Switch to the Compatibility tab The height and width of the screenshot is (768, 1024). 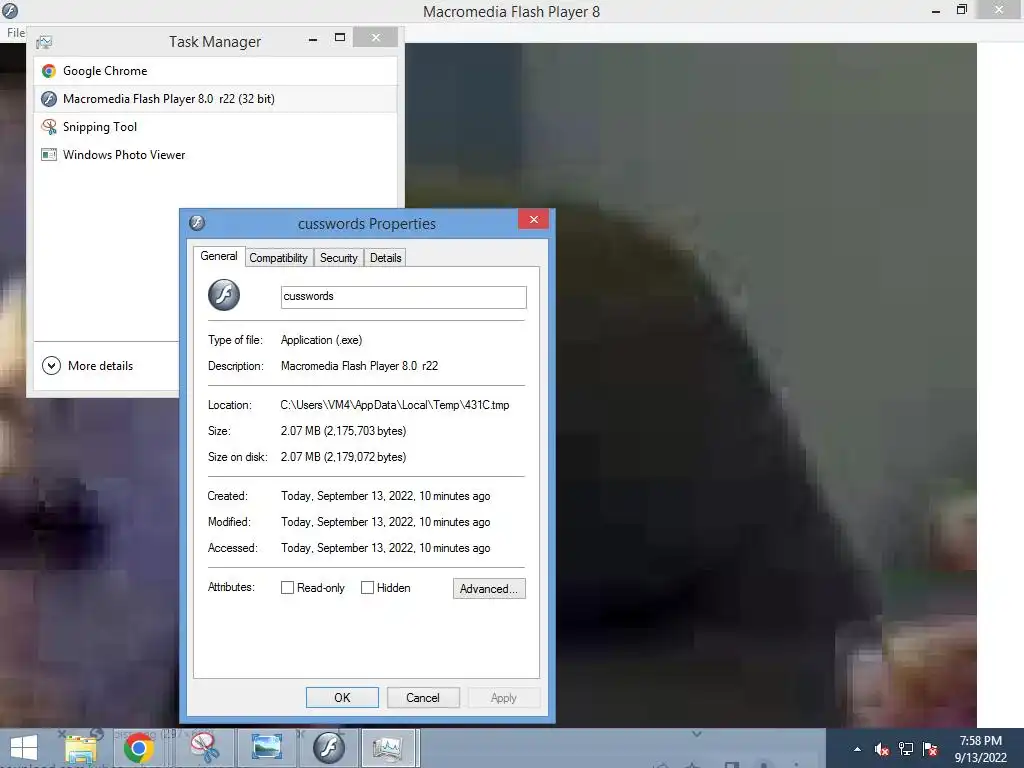(x=278, y=258)
